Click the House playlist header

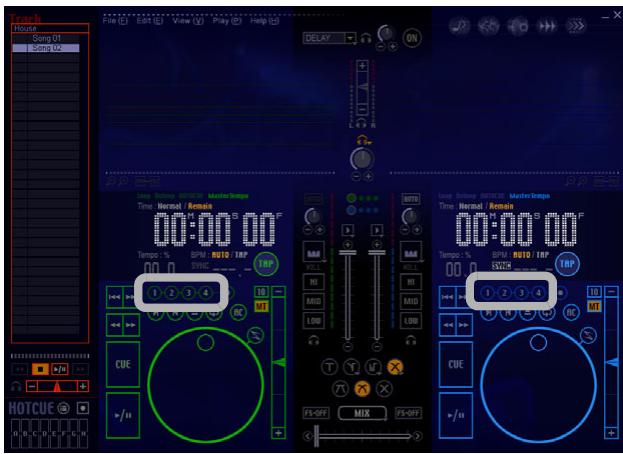click(x=50, y=29)
